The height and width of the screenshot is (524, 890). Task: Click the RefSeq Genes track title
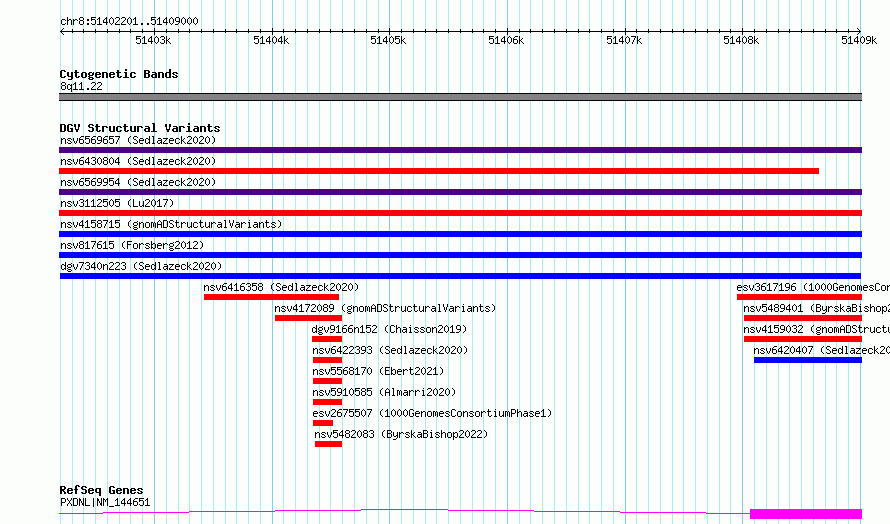[x=101, y=491]
